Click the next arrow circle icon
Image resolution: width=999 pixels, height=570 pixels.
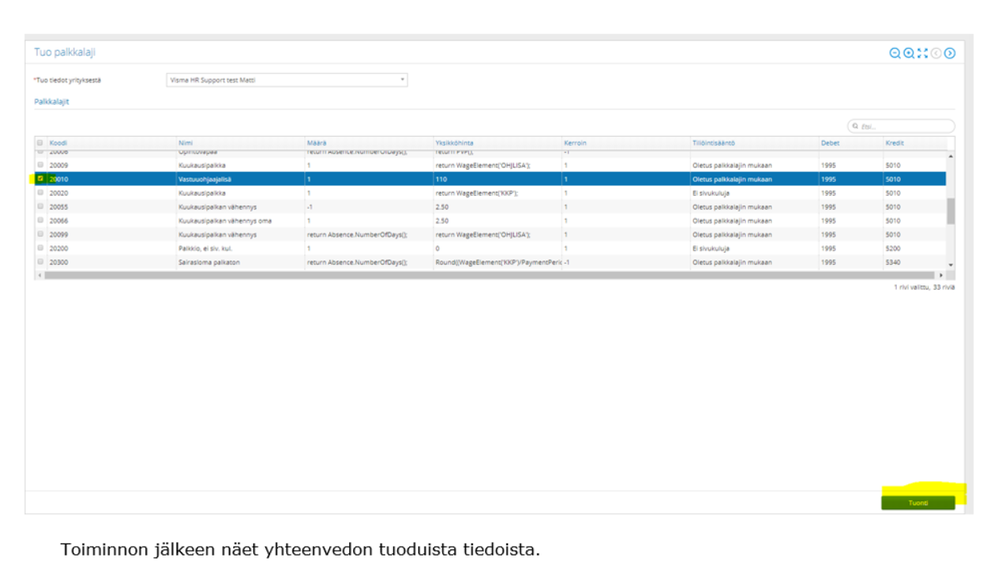(x=950, y=53)
